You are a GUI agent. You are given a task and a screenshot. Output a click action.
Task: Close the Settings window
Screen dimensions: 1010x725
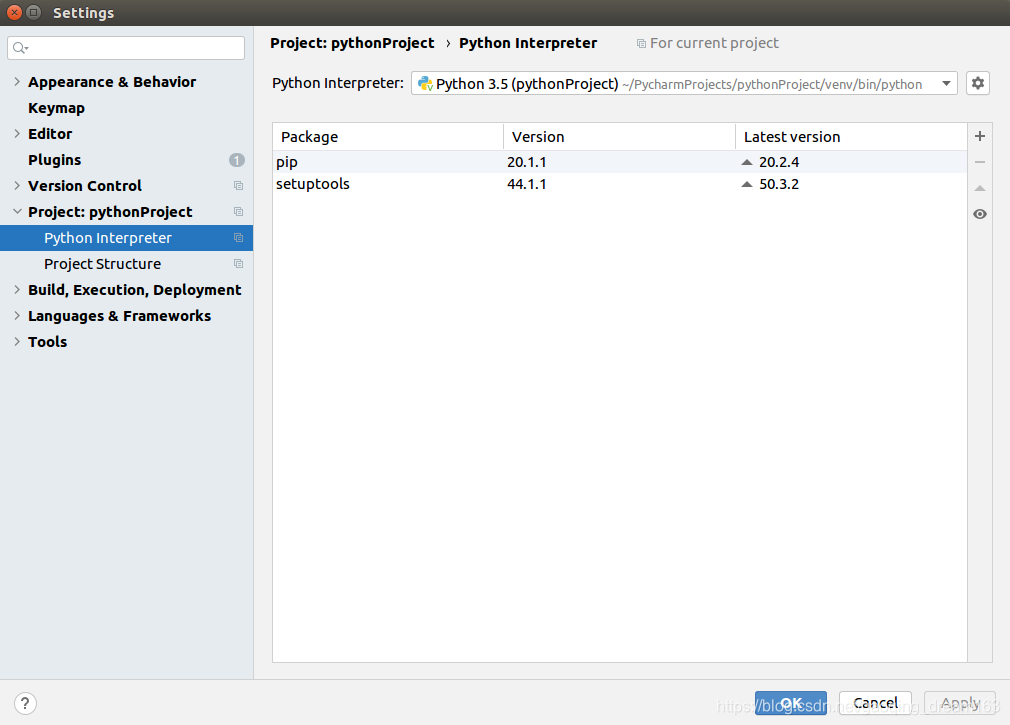14,12
